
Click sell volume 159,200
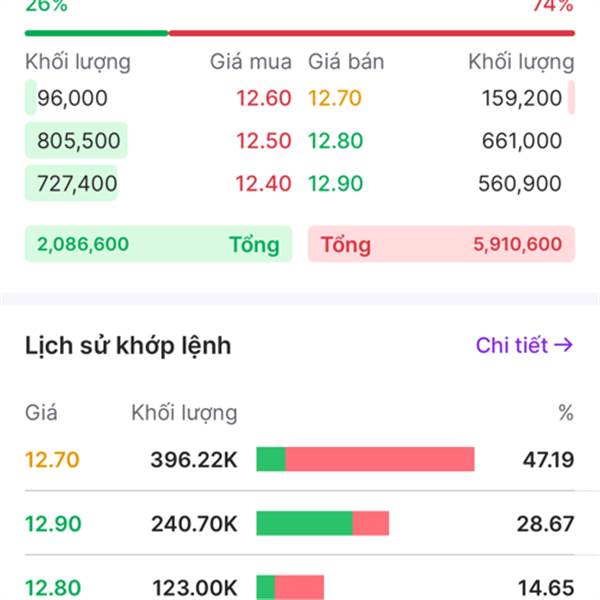tap(521, 99)
